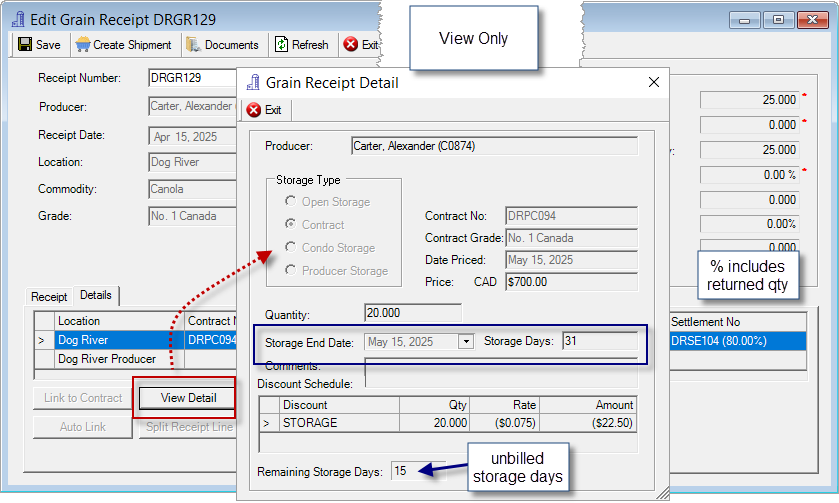The width and height of the screenshot is (839, 503).
Task: Click the Refresh icon in toolbar
Action: 281,44
